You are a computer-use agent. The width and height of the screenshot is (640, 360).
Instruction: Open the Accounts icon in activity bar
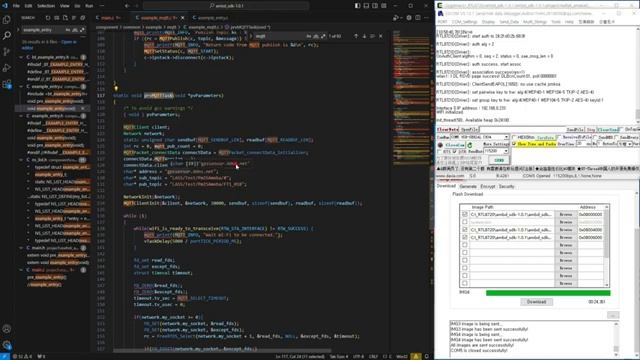coord(7,329)
